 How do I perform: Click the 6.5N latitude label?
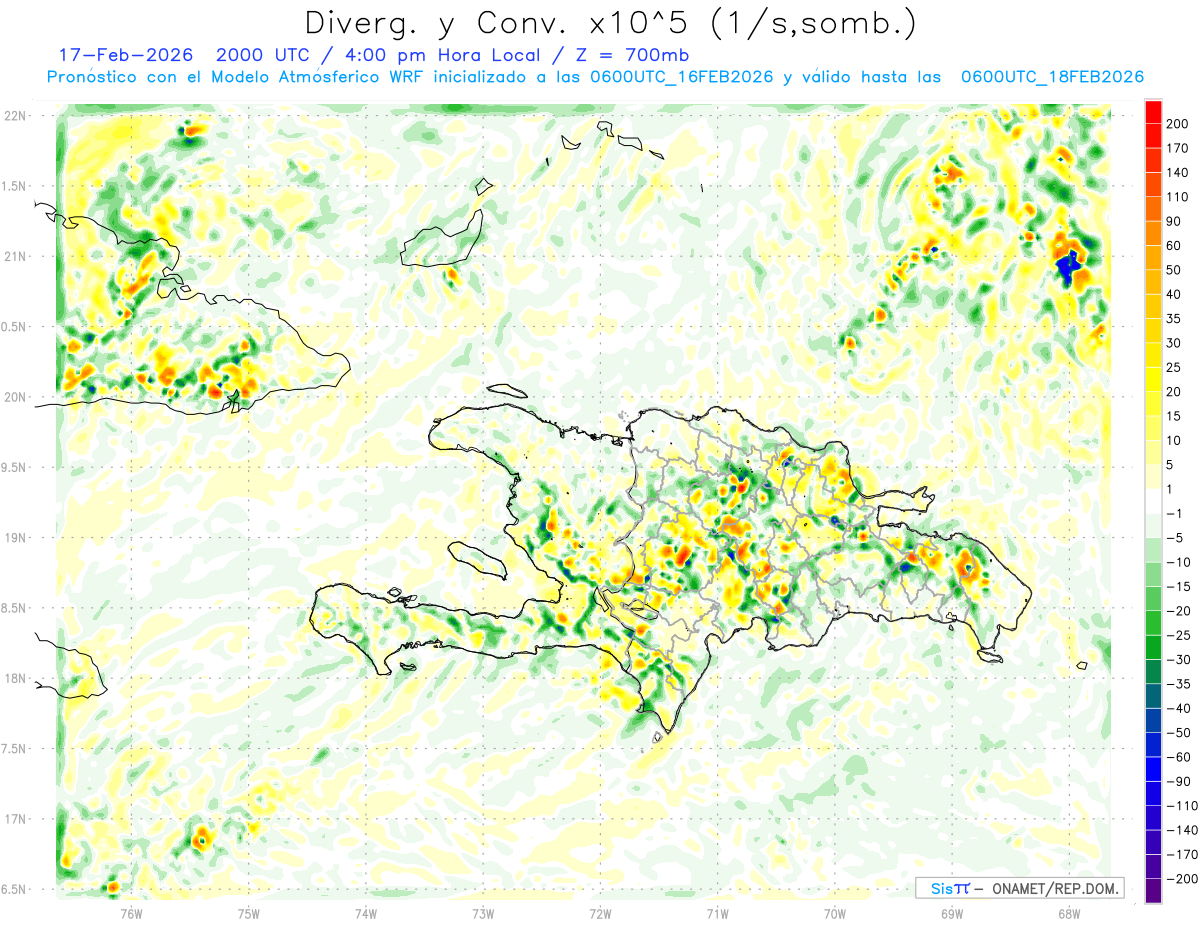pos(15,889)
